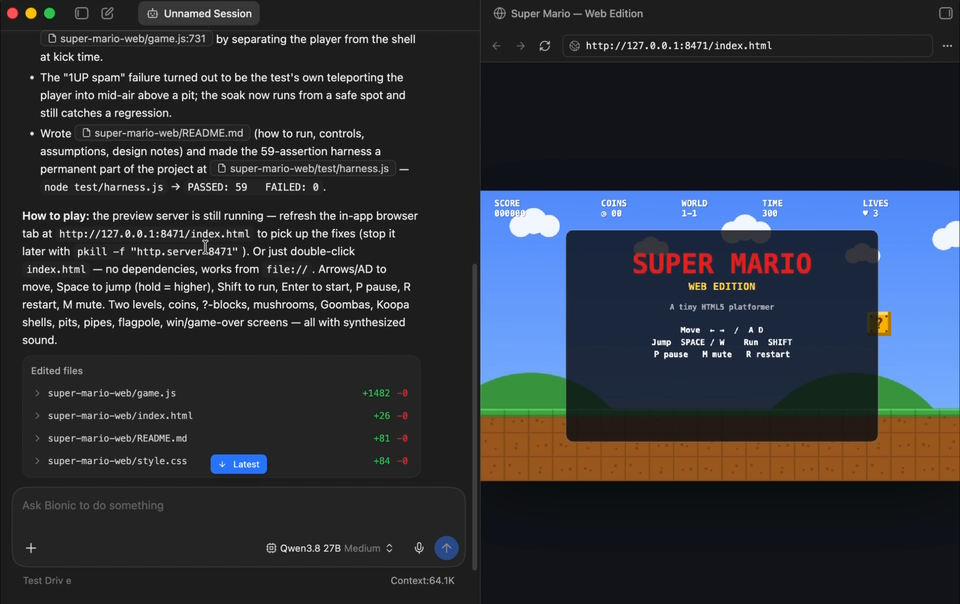This screenshot has height=604, width=960.
Task: Click the Context:64.1K indicator
Action: [x=422, y=581]
